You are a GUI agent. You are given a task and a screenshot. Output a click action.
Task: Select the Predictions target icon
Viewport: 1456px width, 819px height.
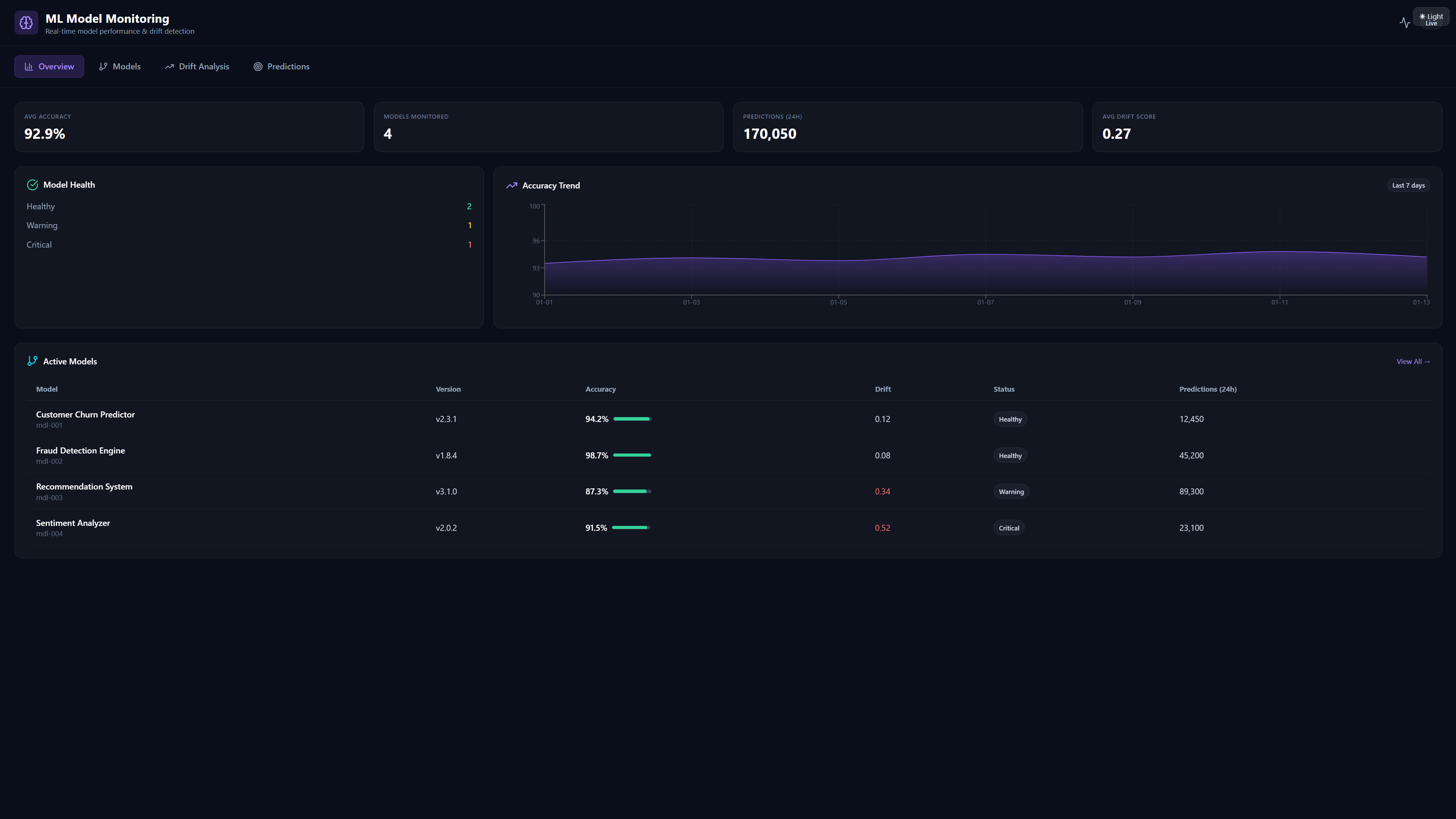point(258,66)
